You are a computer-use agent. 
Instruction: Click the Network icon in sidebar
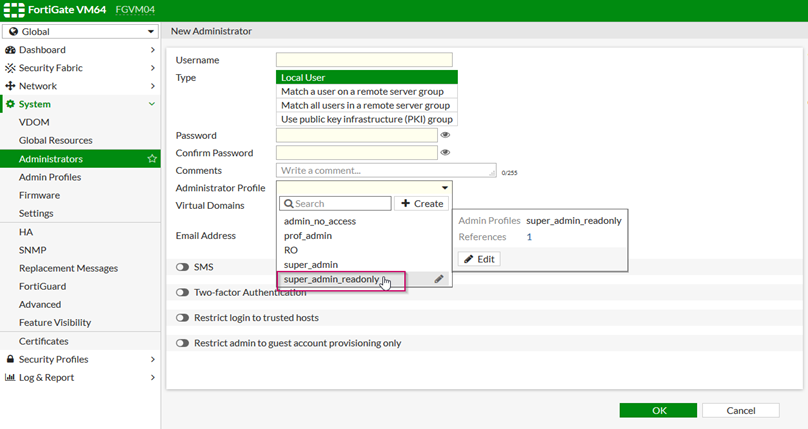(10, 86)
